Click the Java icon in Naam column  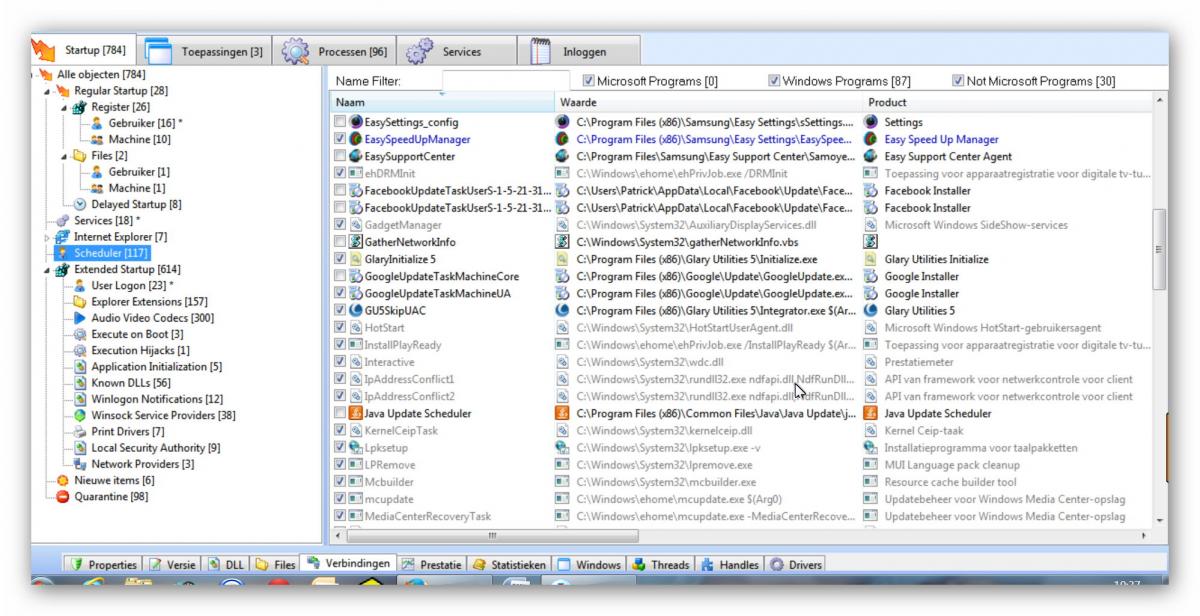point(355,413)
